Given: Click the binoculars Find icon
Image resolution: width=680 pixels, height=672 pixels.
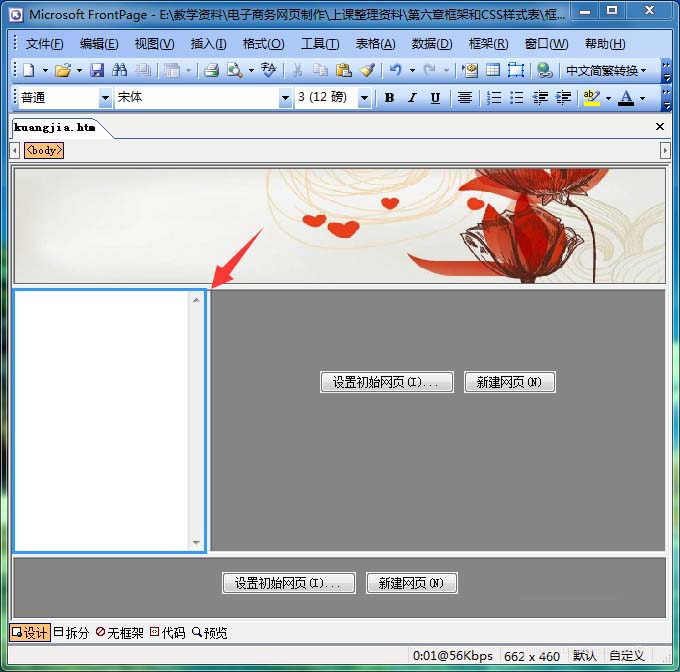Looking at the screenshot, I should tap(119, 70).
